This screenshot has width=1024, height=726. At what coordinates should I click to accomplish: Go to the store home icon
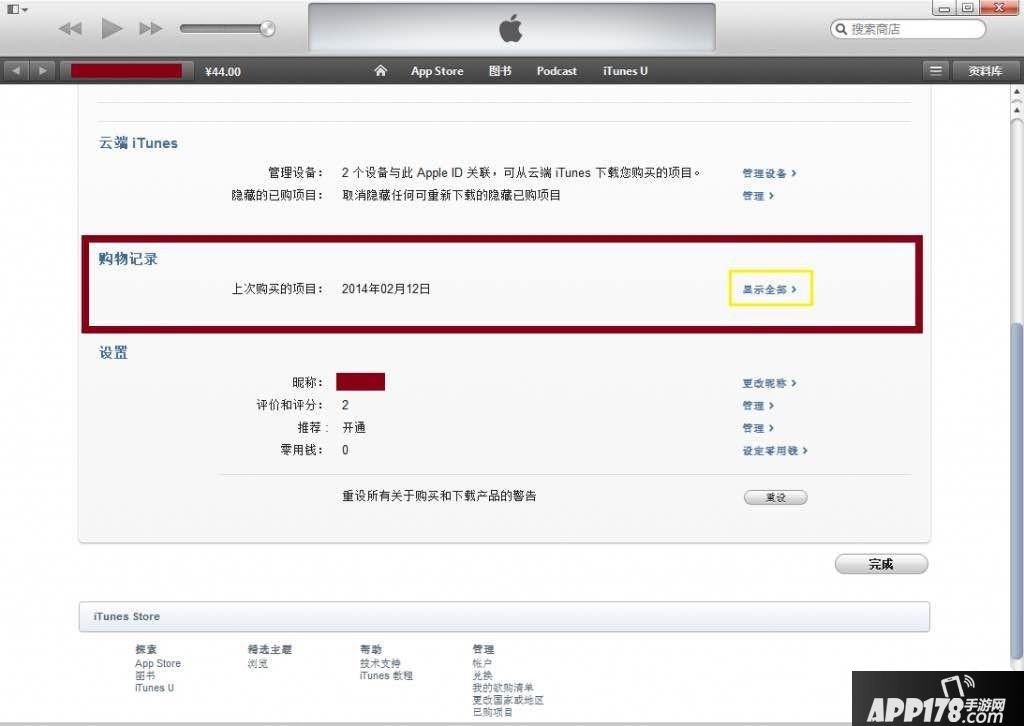pos(380,71)
